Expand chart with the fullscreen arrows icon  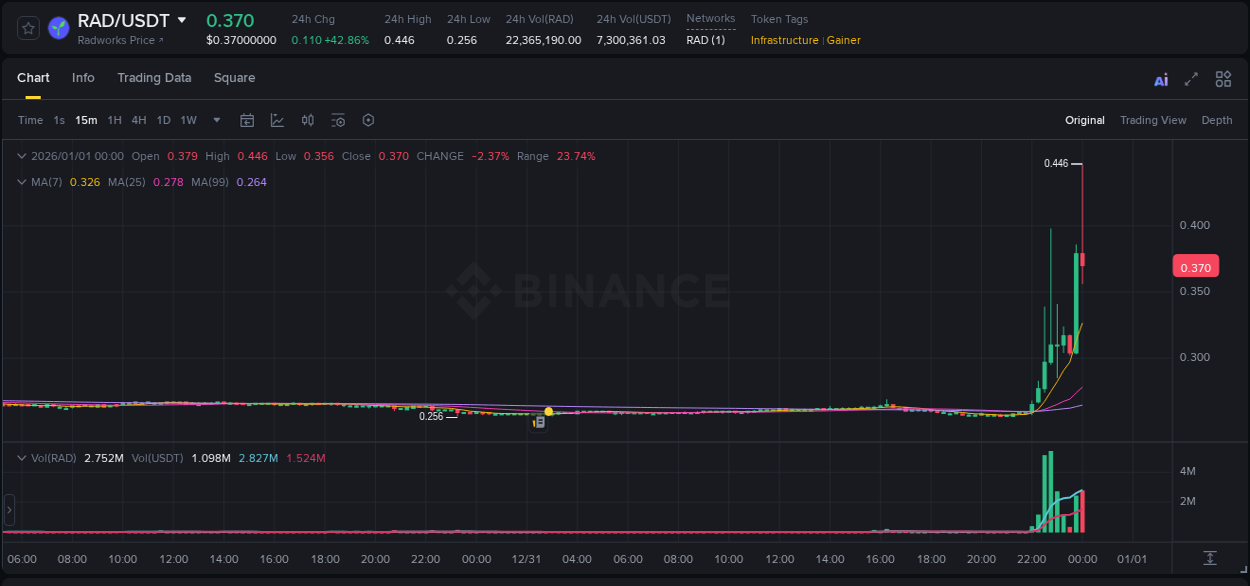click(x=1192, y=78)
